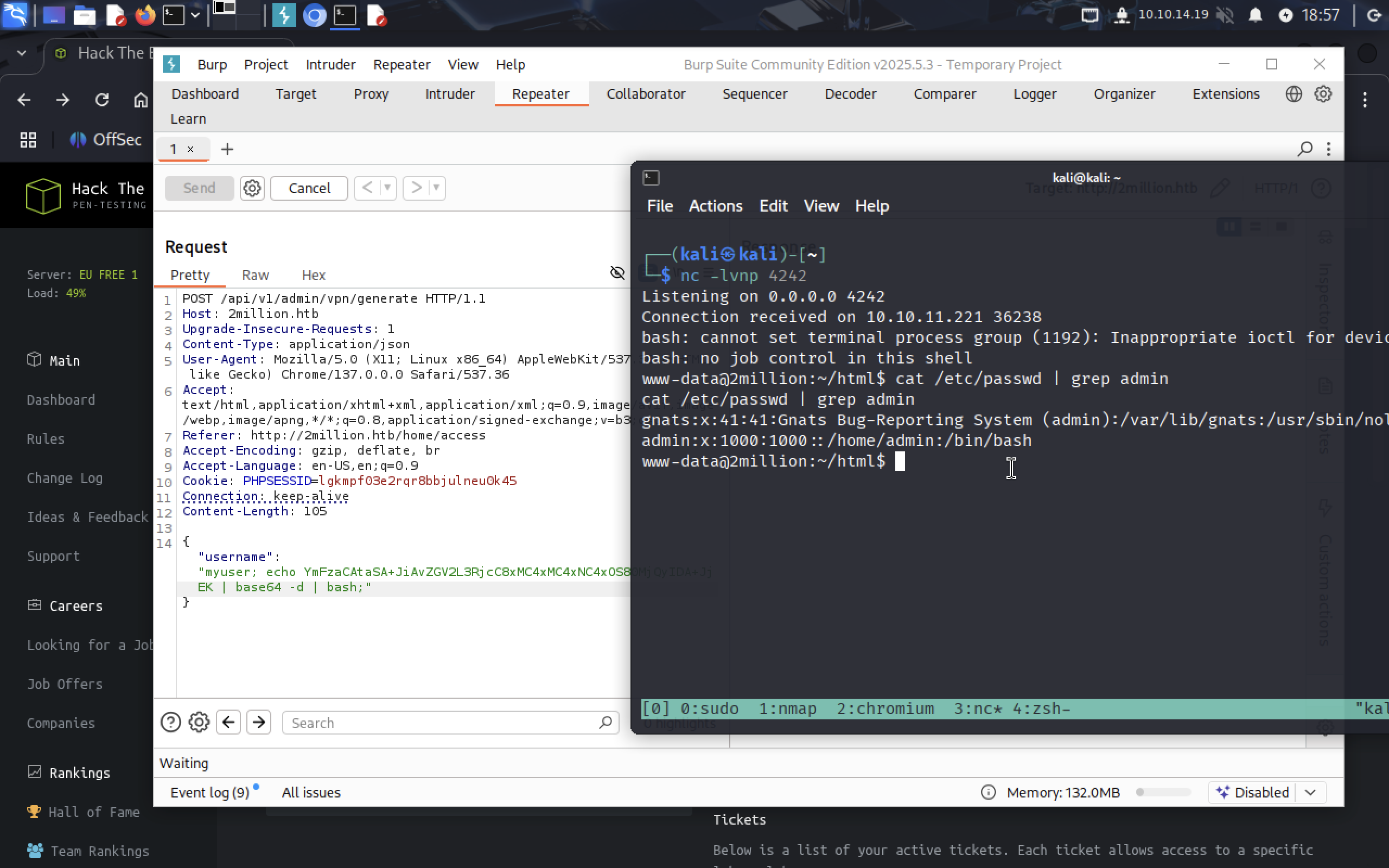The image size is (1389, 868).
Task: Click the Repeater tab search magnifier
Action: click(x=1304, y=149)
